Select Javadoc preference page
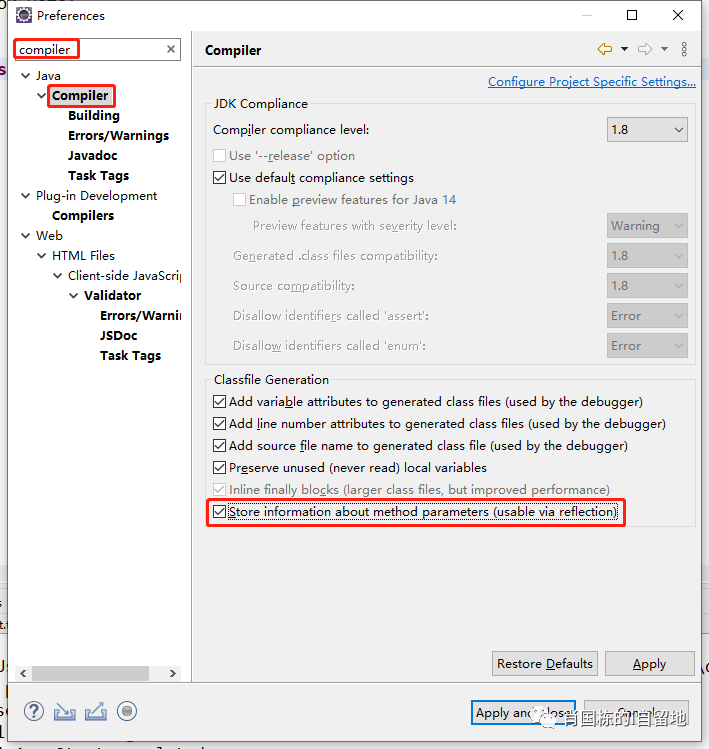 [x=93, y=156]
